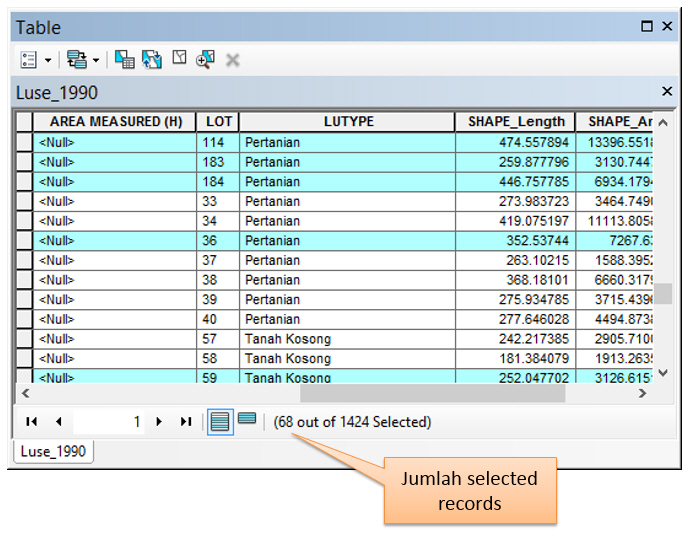Go to next record button
This screenshot has width=699, height=539.
[159, 422]
